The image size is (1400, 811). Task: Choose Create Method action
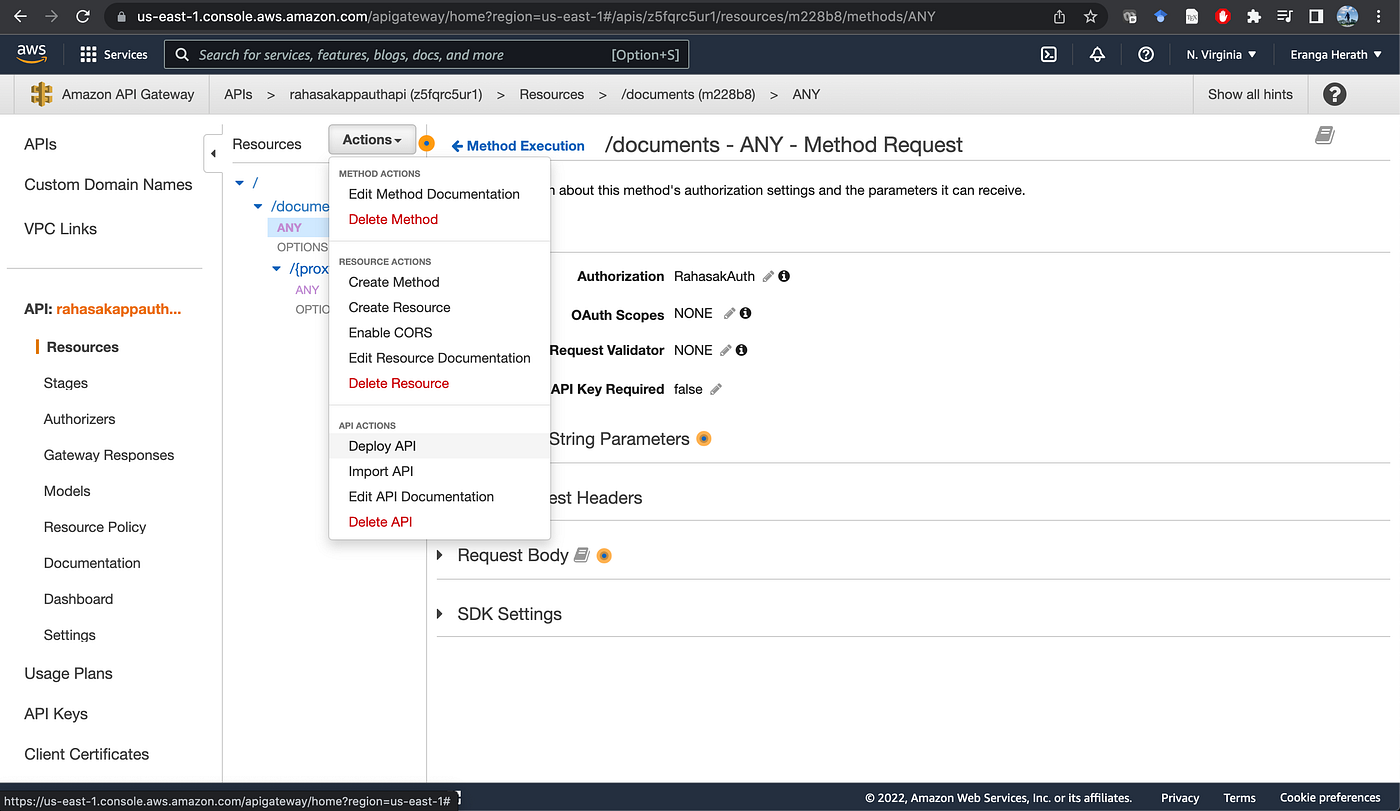point(394,282)
